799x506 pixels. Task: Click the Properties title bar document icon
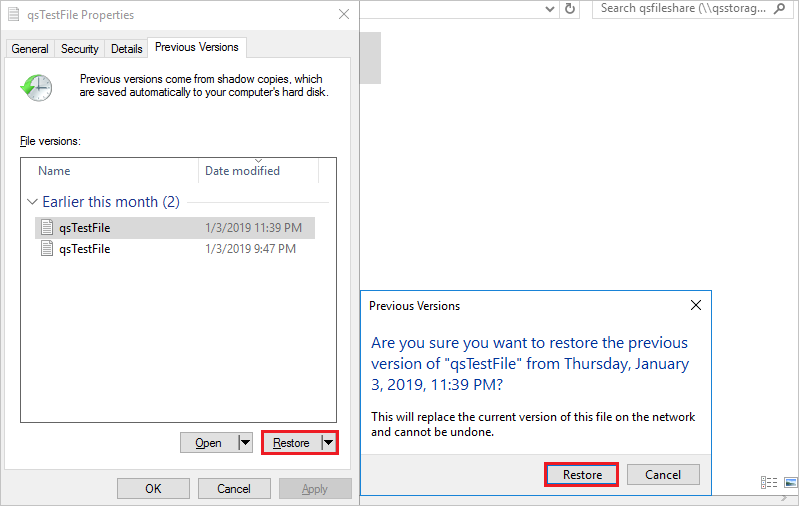click(x=14, y=14)
